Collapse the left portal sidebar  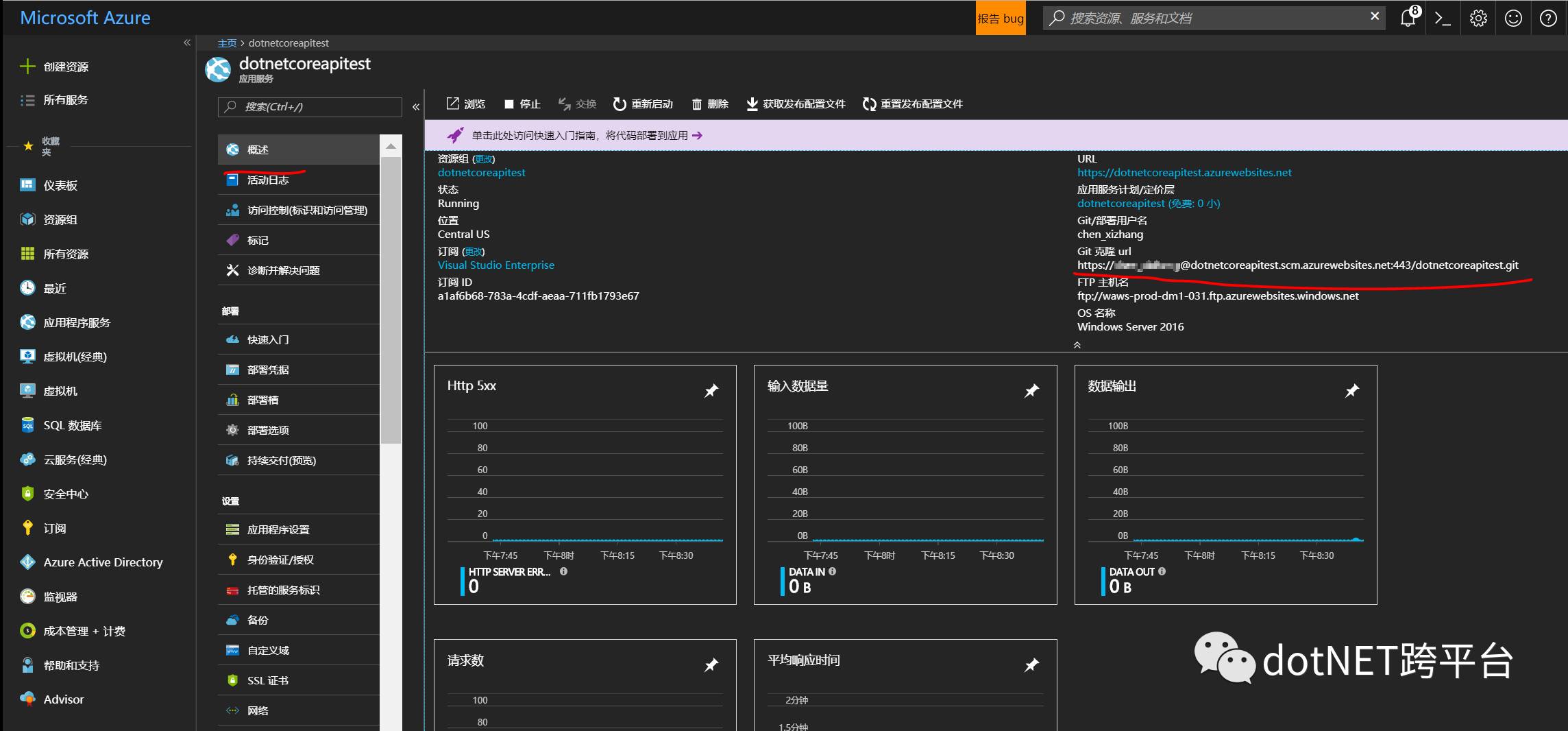click(x=186, y=43)
